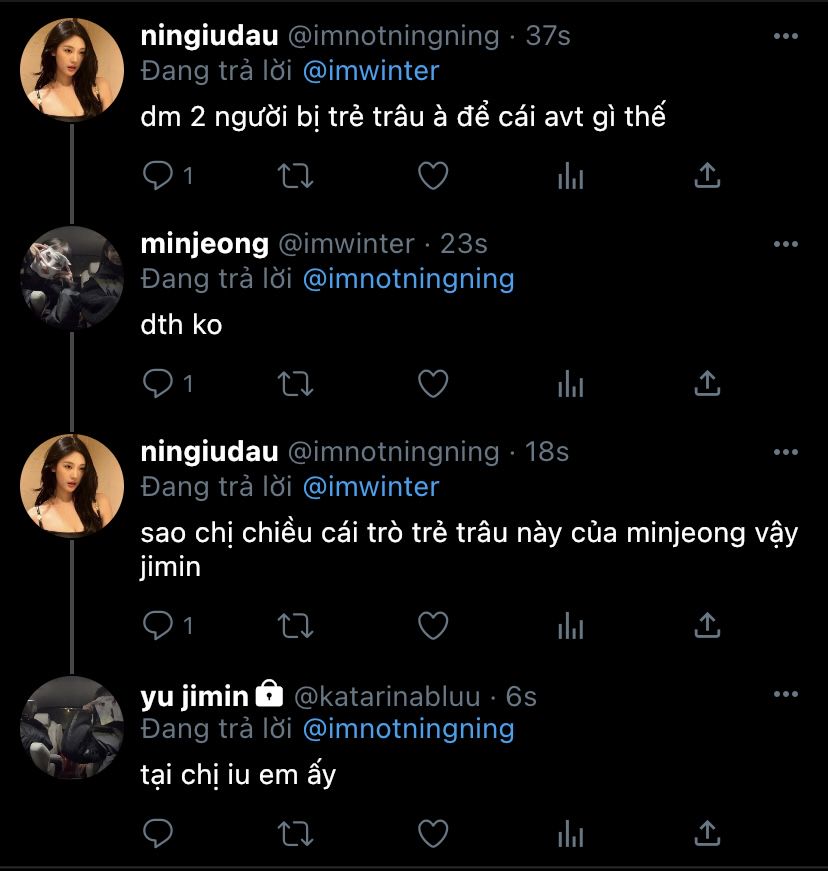The width and height of the screenshot is (828, 871).
Task: View analytics of the "dth ko" tweet
Action: 570,383
